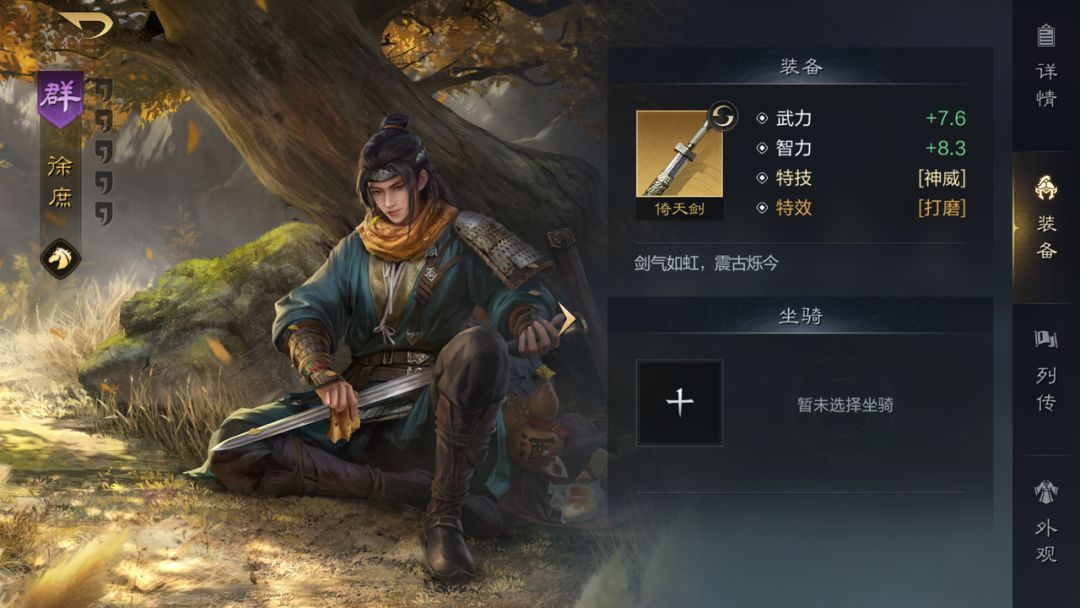The width and height of the screenshot is (1080, 608).
Task: Click the 倚天剑 sword thumbnail
Action: pos(679,165)
